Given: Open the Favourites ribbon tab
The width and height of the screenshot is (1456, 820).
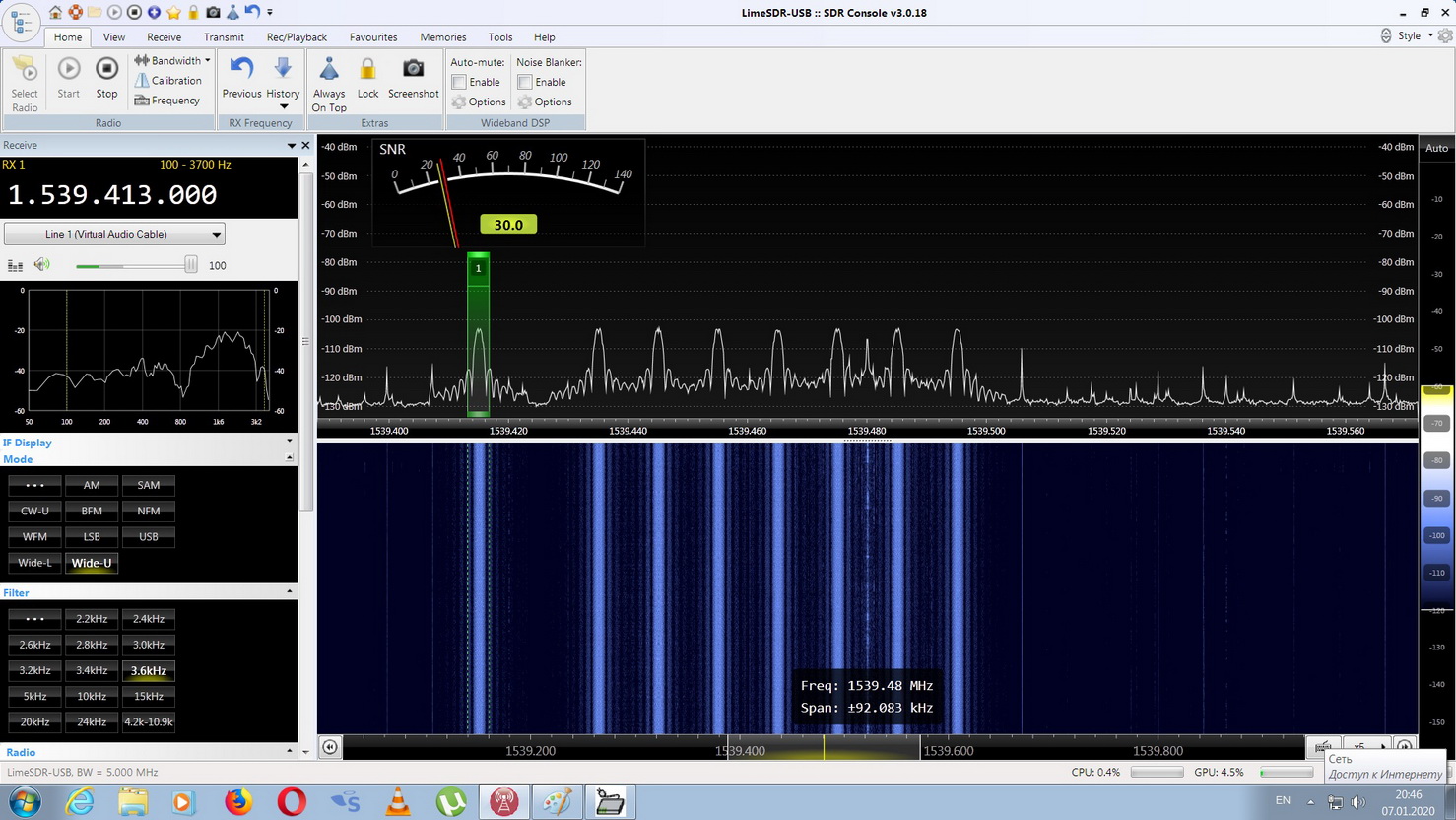Looking at the screenshot, I should [373, 37].
